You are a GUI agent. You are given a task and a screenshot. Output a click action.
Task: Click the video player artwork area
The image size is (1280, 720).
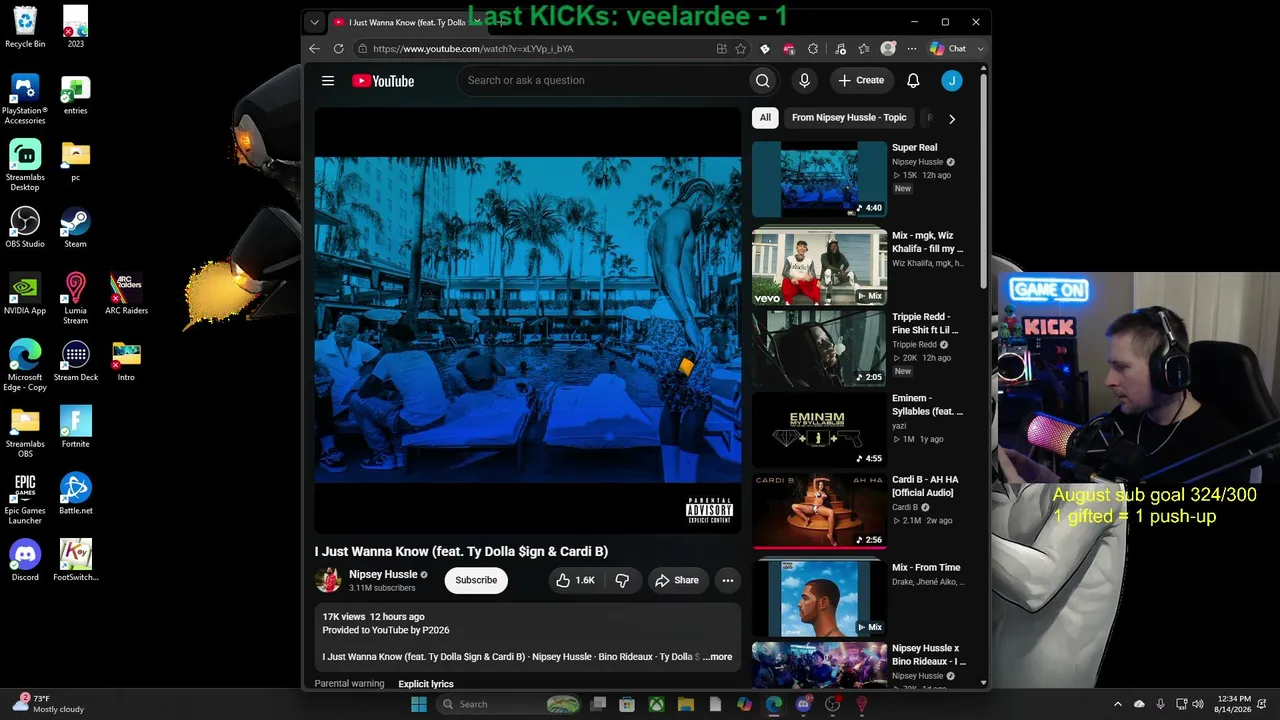[528, 320]
